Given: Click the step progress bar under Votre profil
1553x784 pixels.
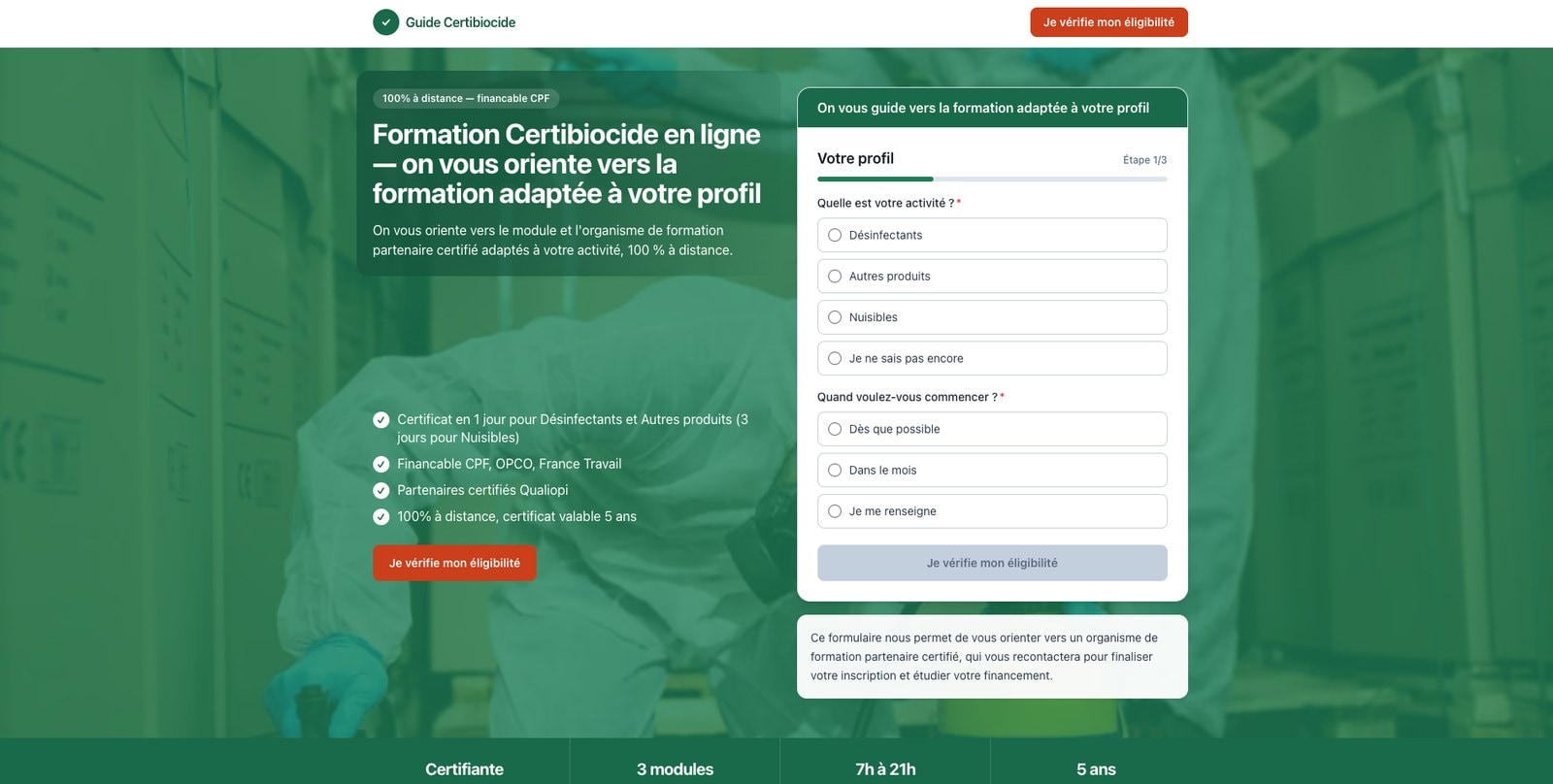Looking at the screenshot, I should [992, 179].
